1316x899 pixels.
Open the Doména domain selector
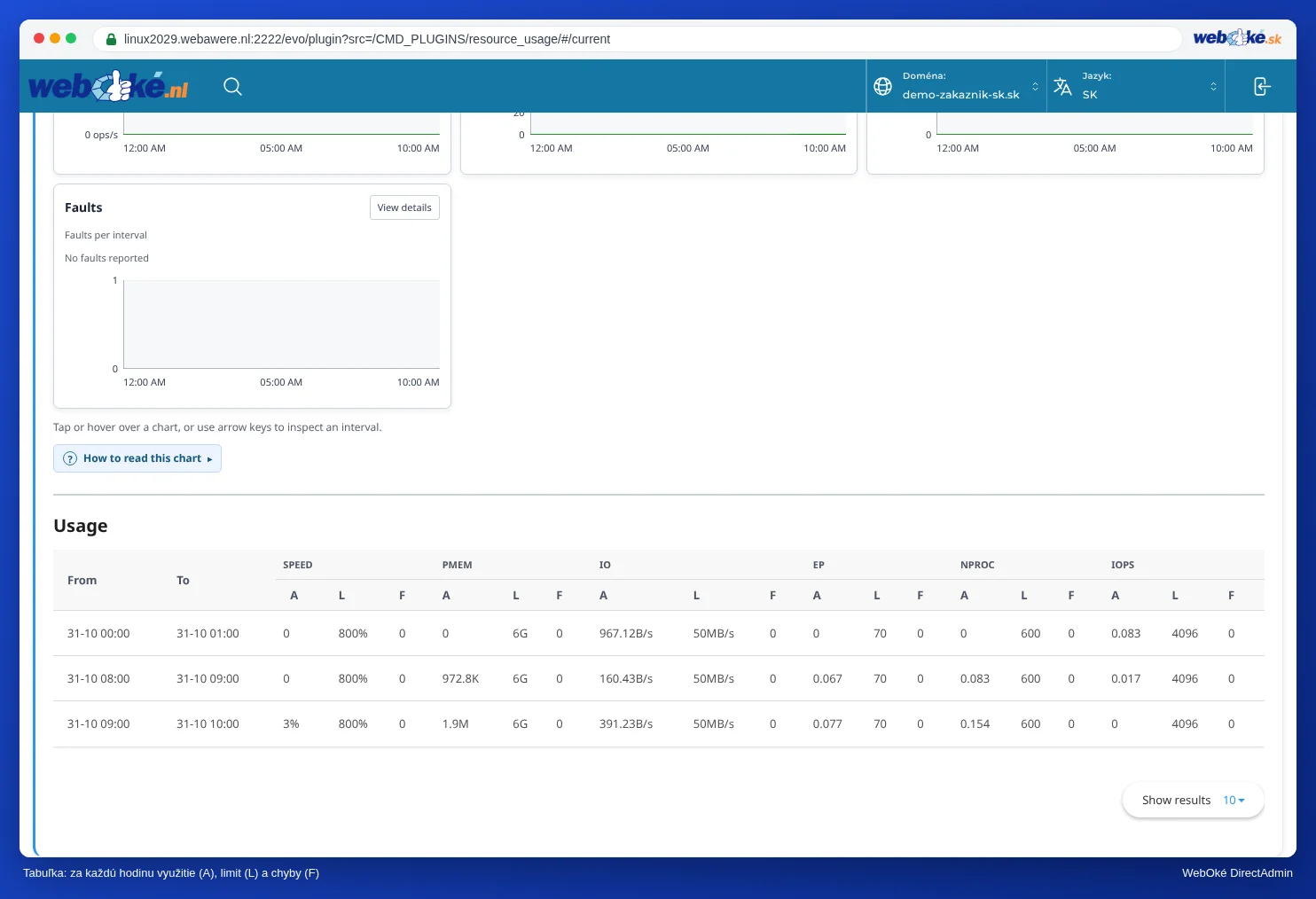click(957, 86)
